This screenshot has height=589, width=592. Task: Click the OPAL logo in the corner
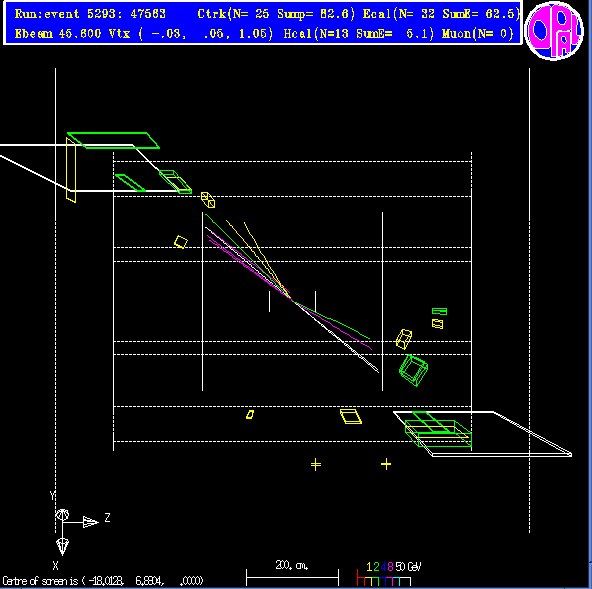(x=553, y=31)
